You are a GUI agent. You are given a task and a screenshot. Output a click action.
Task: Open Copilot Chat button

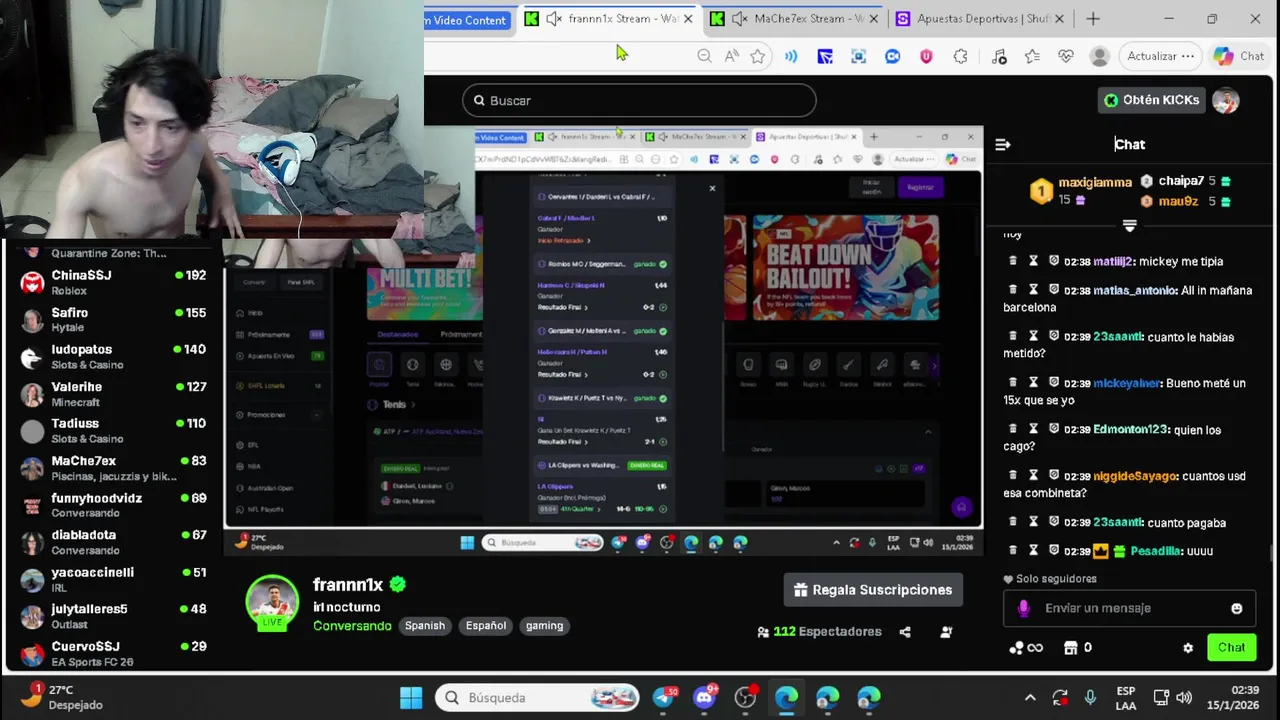point(1239,56)
